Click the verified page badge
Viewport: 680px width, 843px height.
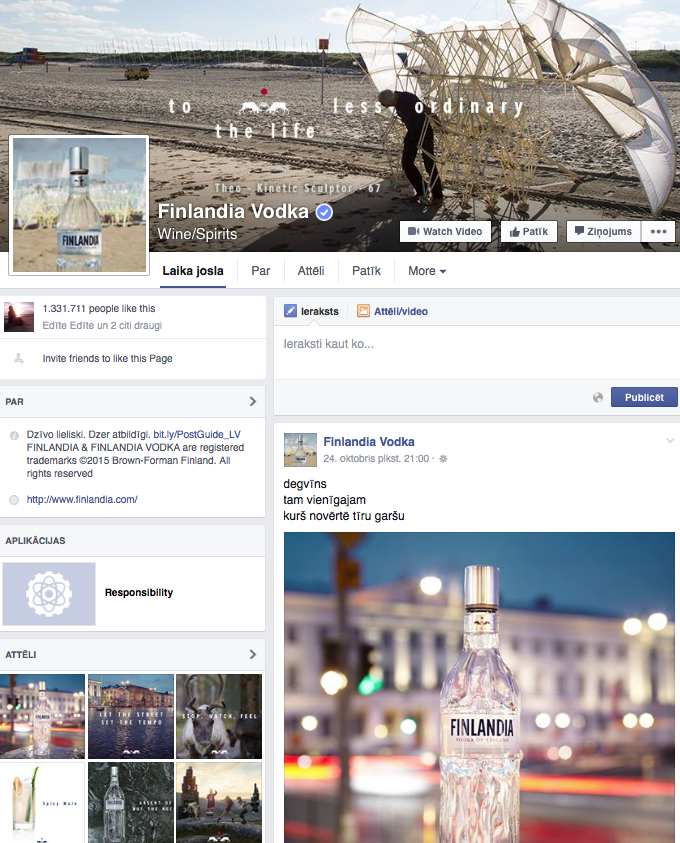click(x=324, y=212)
